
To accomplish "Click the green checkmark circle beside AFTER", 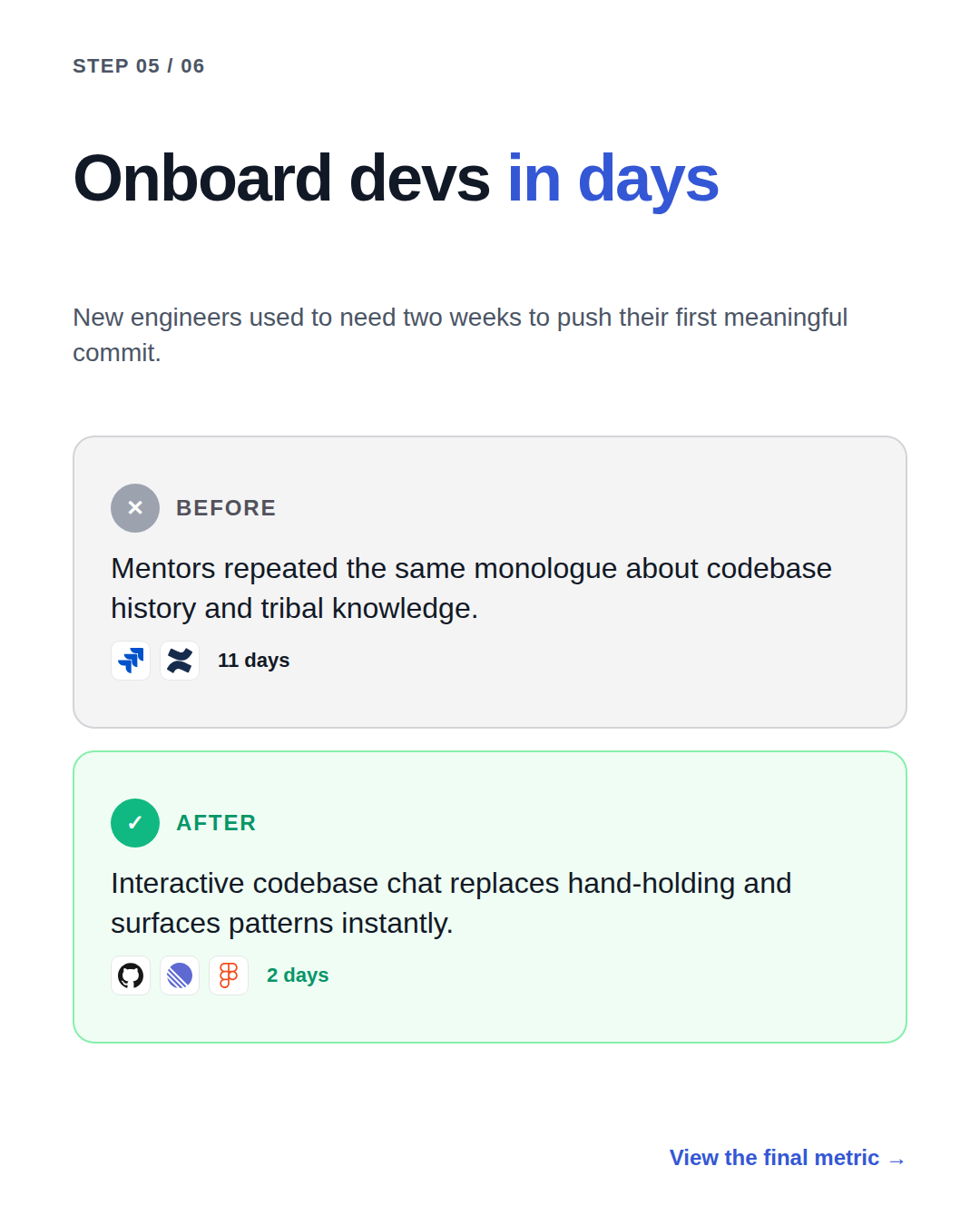I will point(135,823).
